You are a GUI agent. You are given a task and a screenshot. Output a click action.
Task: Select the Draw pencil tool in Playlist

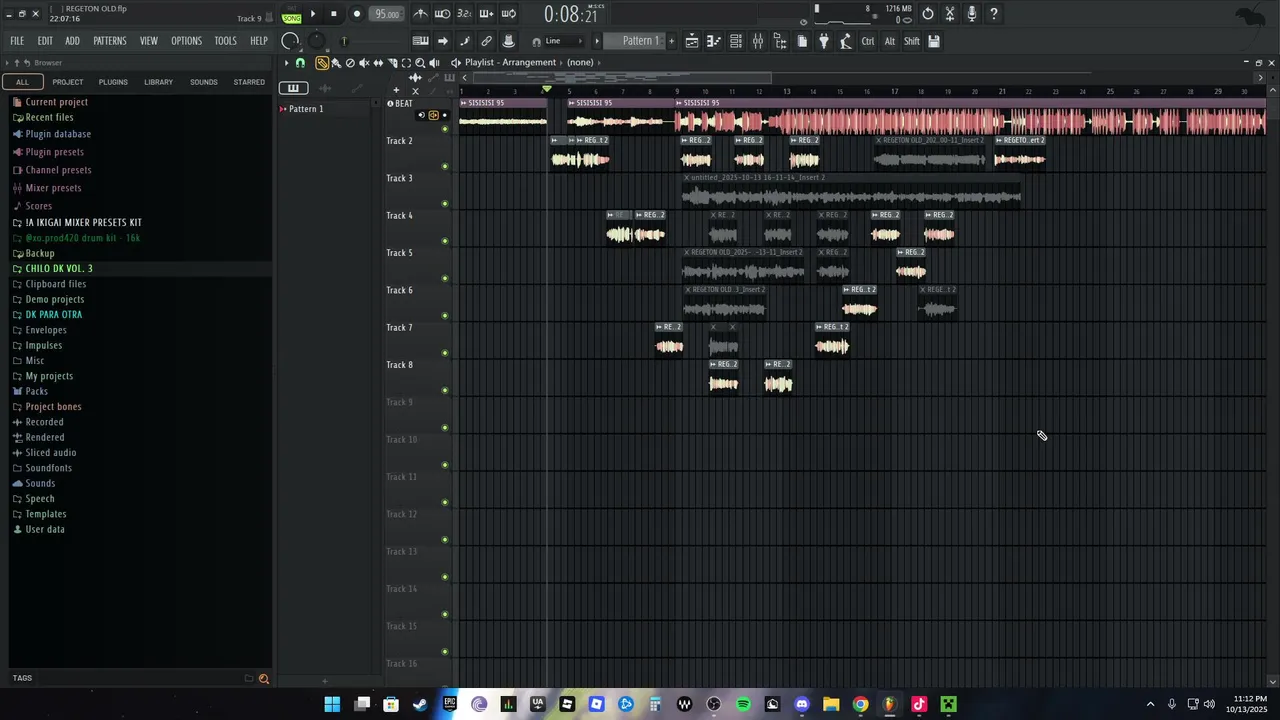tap(321, 62)
